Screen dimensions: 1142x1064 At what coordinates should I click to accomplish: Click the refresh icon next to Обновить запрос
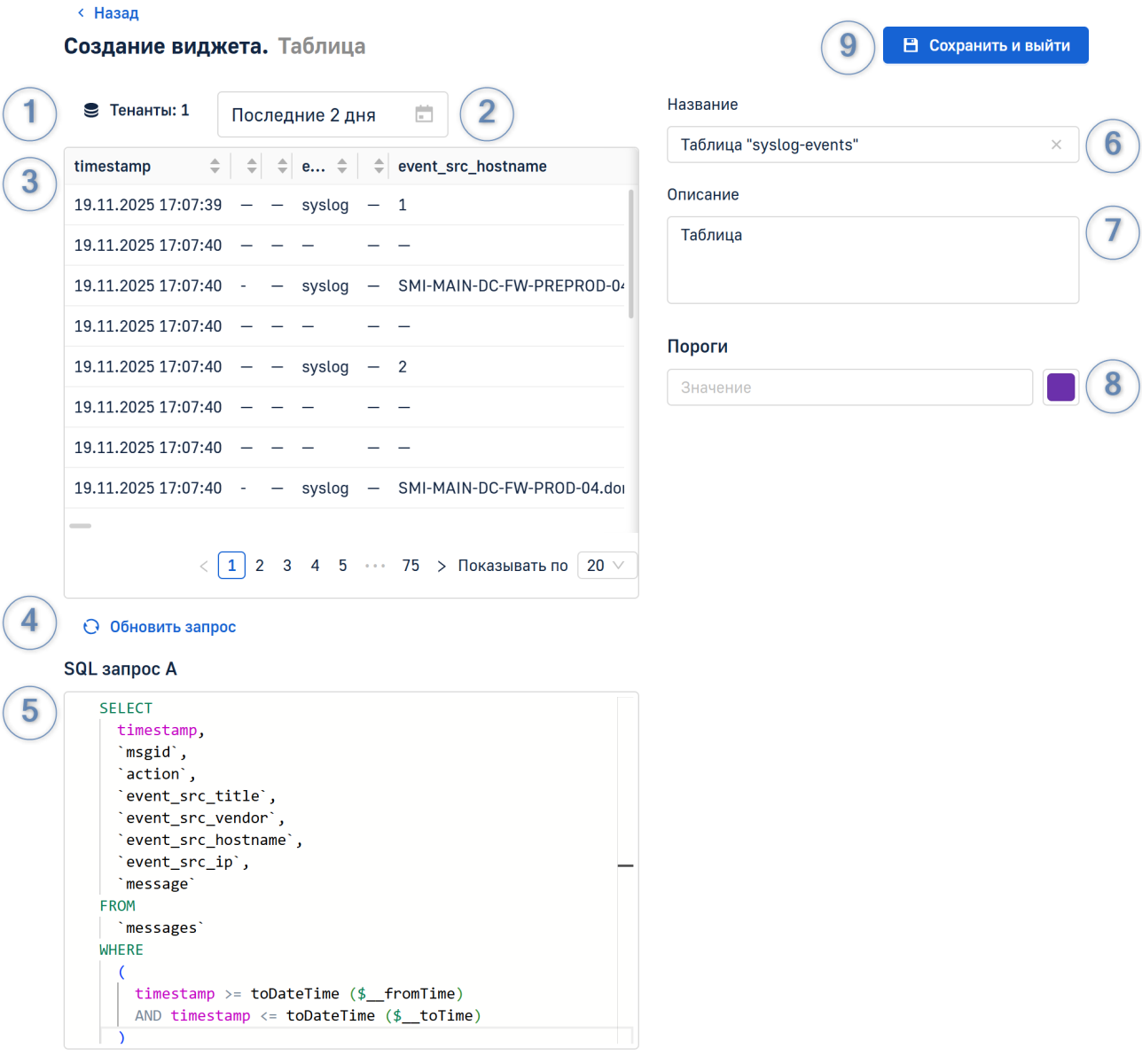[90, 627]
